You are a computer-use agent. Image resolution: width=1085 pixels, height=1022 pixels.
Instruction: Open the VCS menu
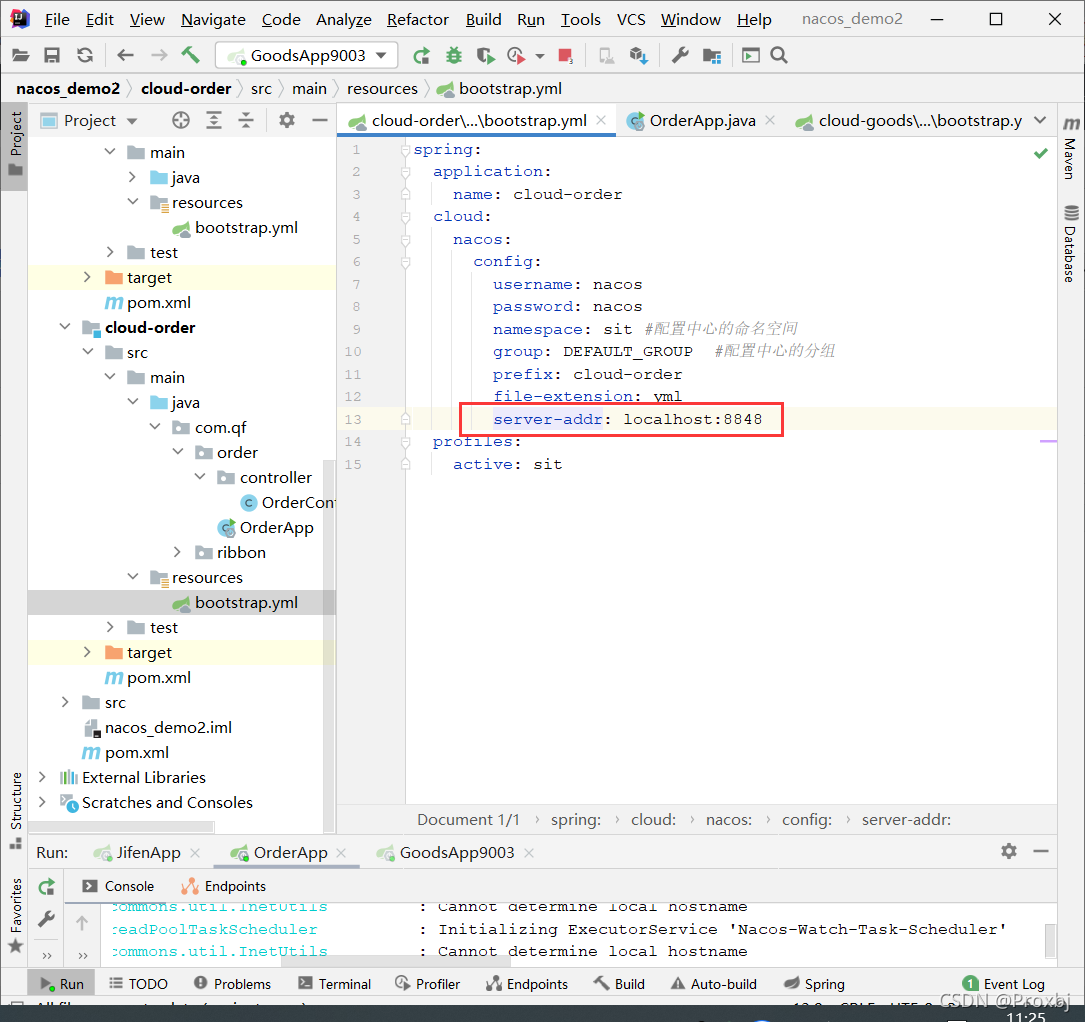(x=631, y=19)
